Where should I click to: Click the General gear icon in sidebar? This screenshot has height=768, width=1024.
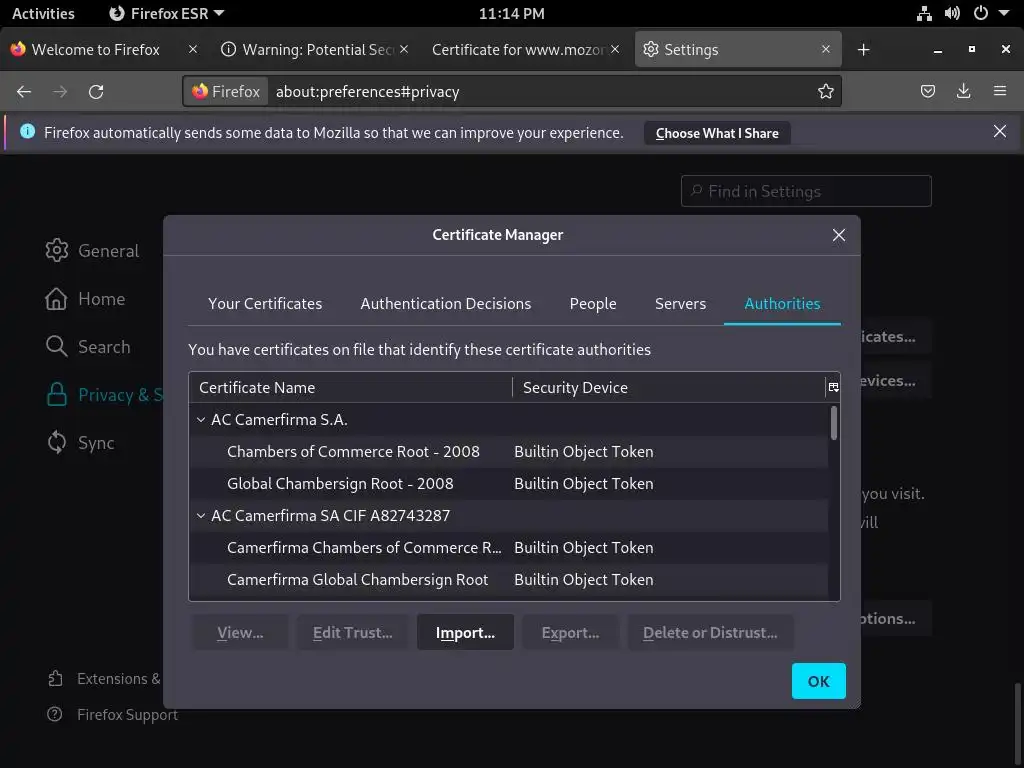point(57,250)
